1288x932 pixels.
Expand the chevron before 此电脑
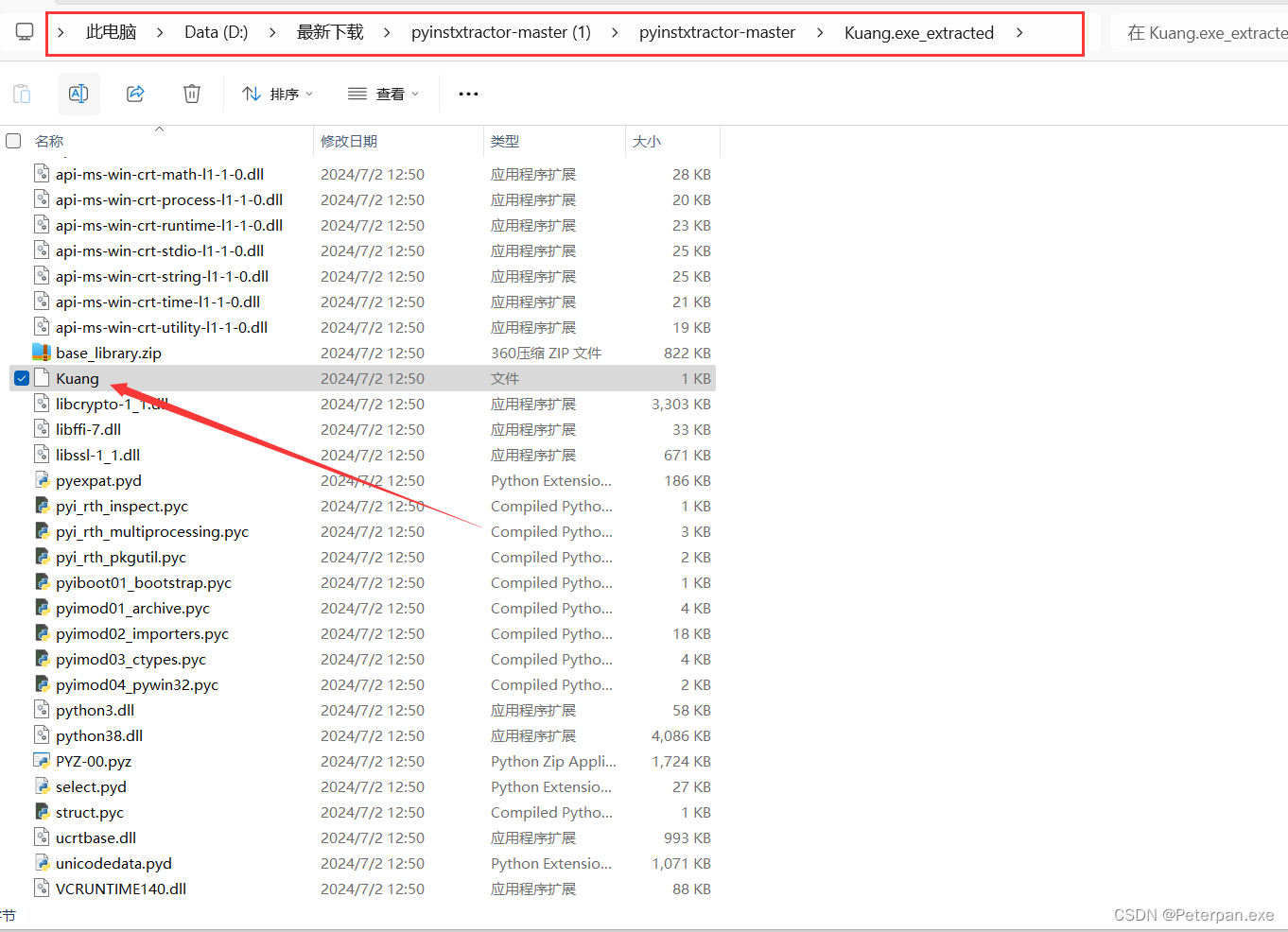[61, 32]
